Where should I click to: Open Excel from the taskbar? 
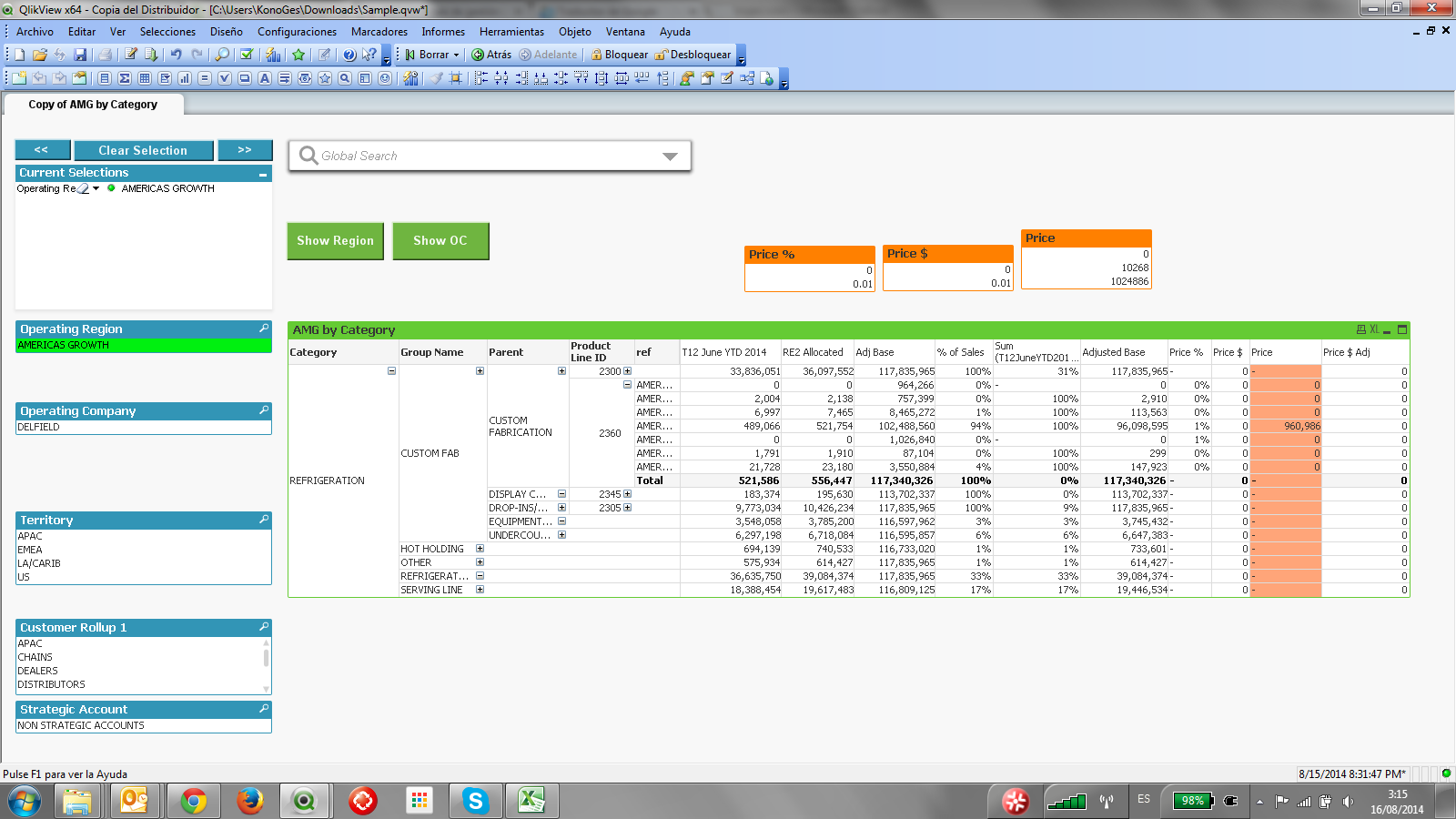532,801
